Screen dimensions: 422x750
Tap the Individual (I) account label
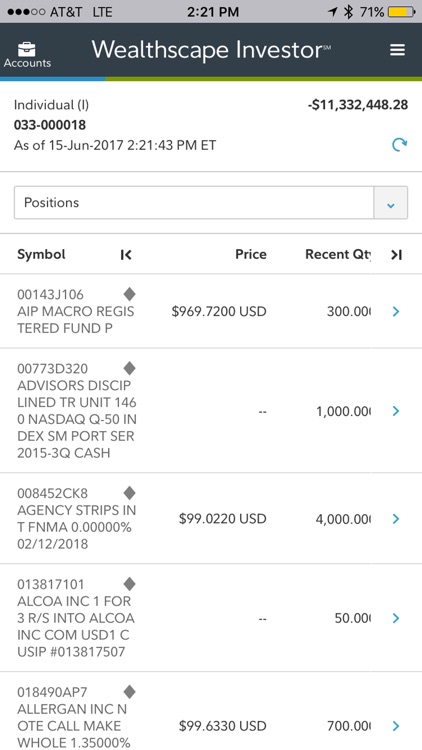tap(51, 105)
